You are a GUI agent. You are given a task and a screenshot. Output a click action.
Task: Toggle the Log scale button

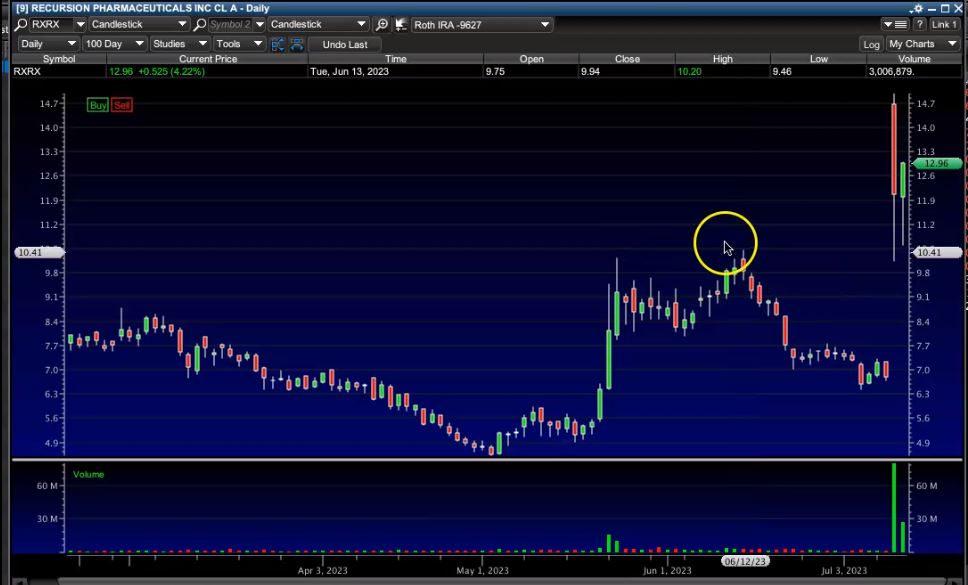[x=872, y=44]
